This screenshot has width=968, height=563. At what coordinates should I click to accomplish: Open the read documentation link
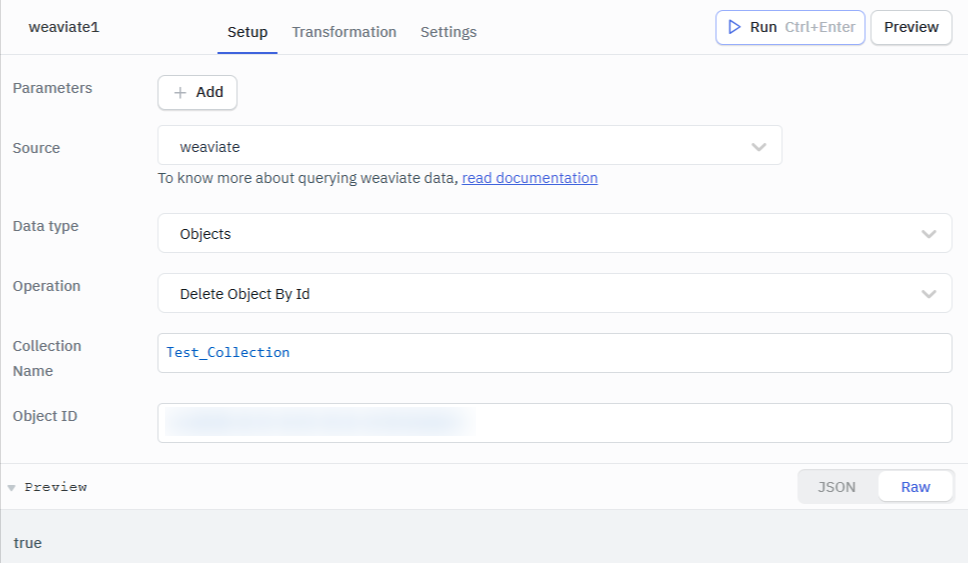(x=530, y=178)
